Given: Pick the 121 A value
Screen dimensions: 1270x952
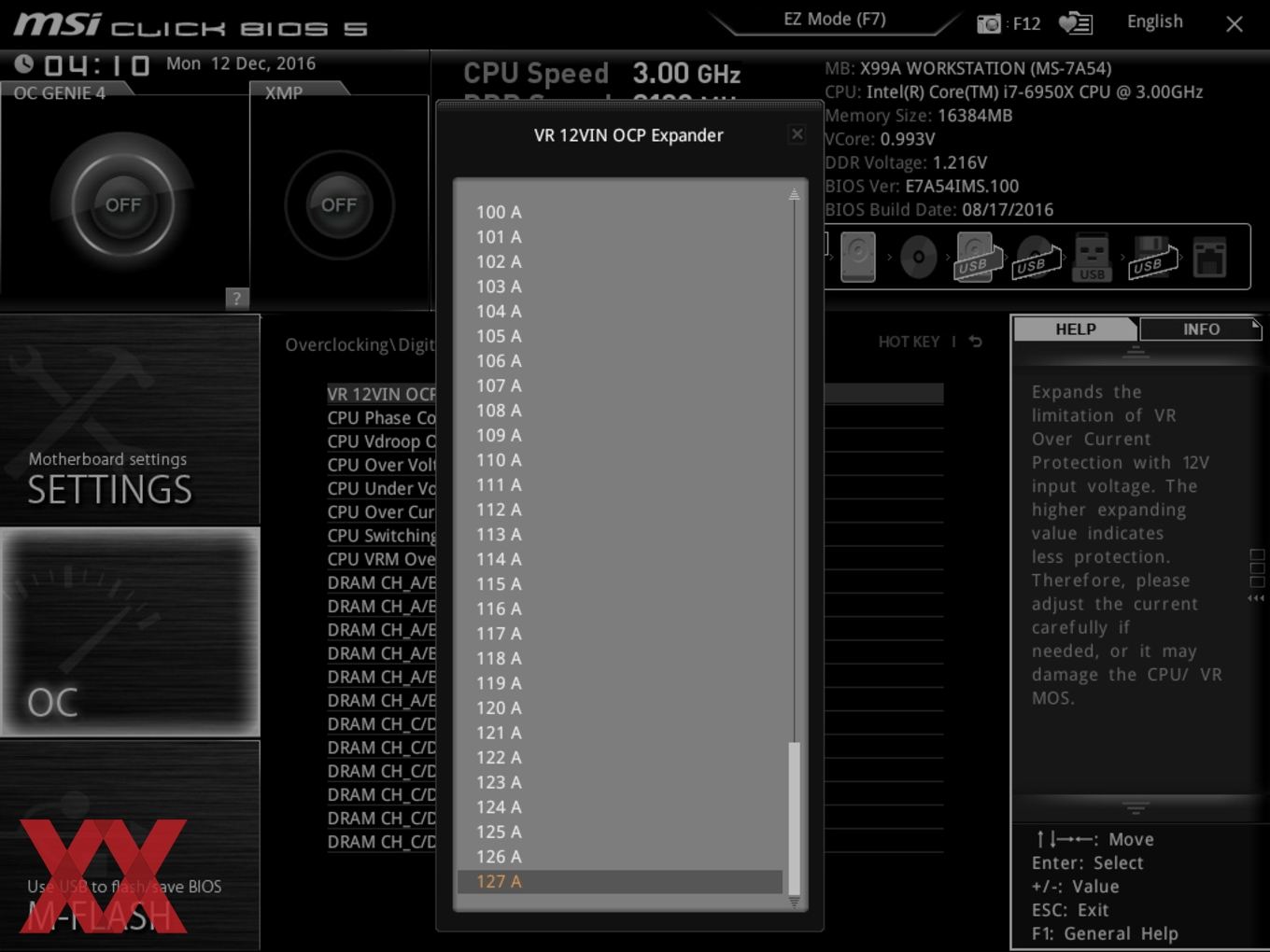Looking at the screenshot, I should click(620, 733).
